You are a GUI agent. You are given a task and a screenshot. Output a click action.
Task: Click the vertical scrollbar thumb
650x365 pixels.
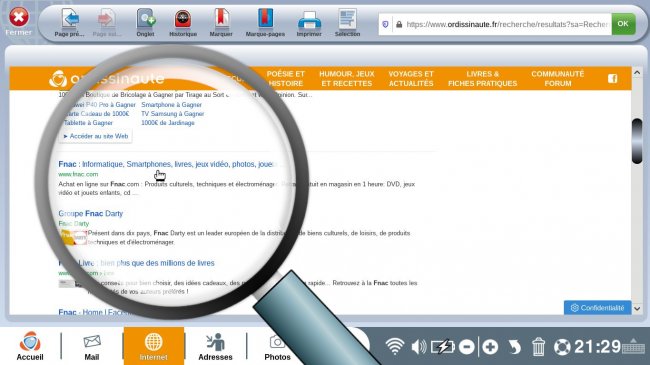coord(637,141)
